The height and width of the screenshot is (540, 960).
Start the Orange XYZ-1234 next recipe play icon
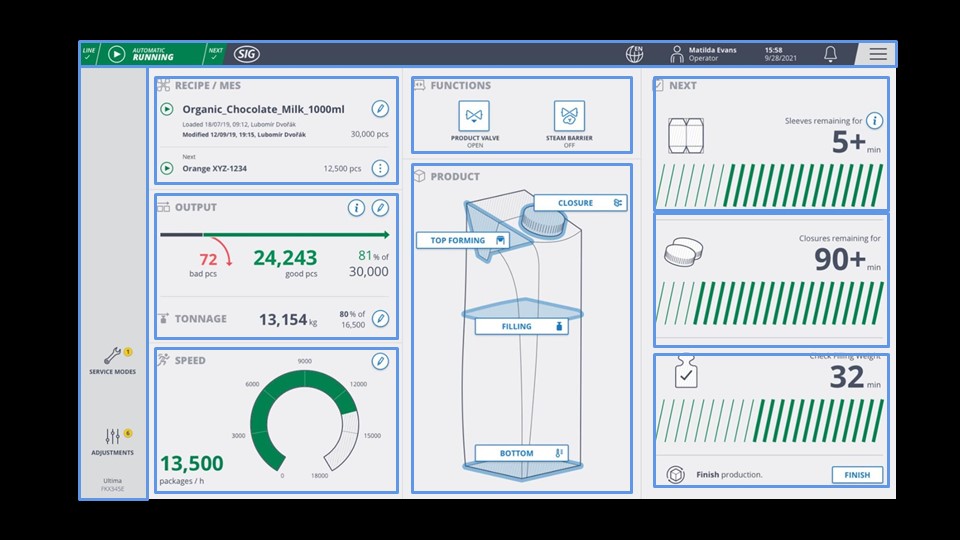167,168
